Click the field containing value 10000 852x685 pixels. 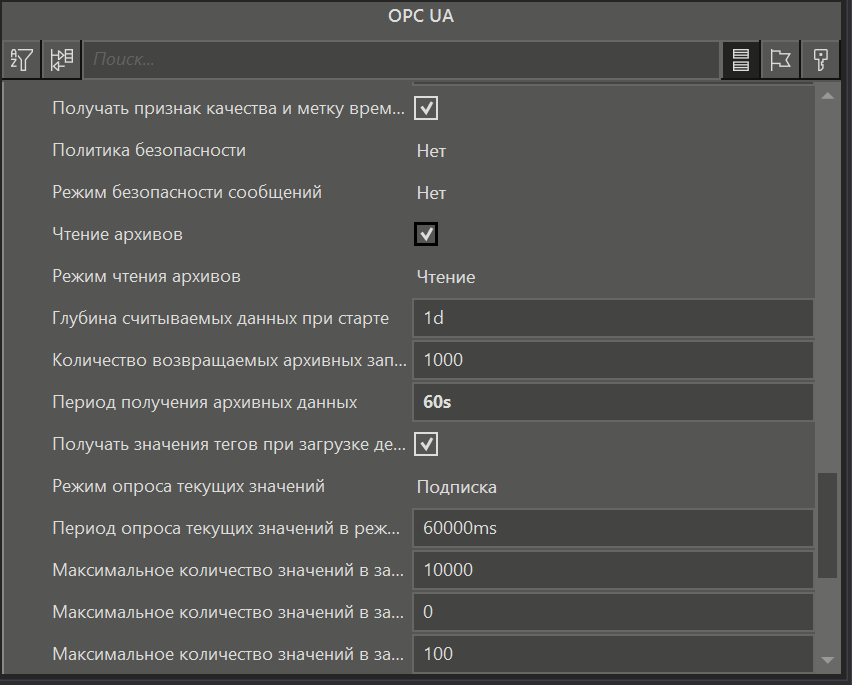click(612, 570)
